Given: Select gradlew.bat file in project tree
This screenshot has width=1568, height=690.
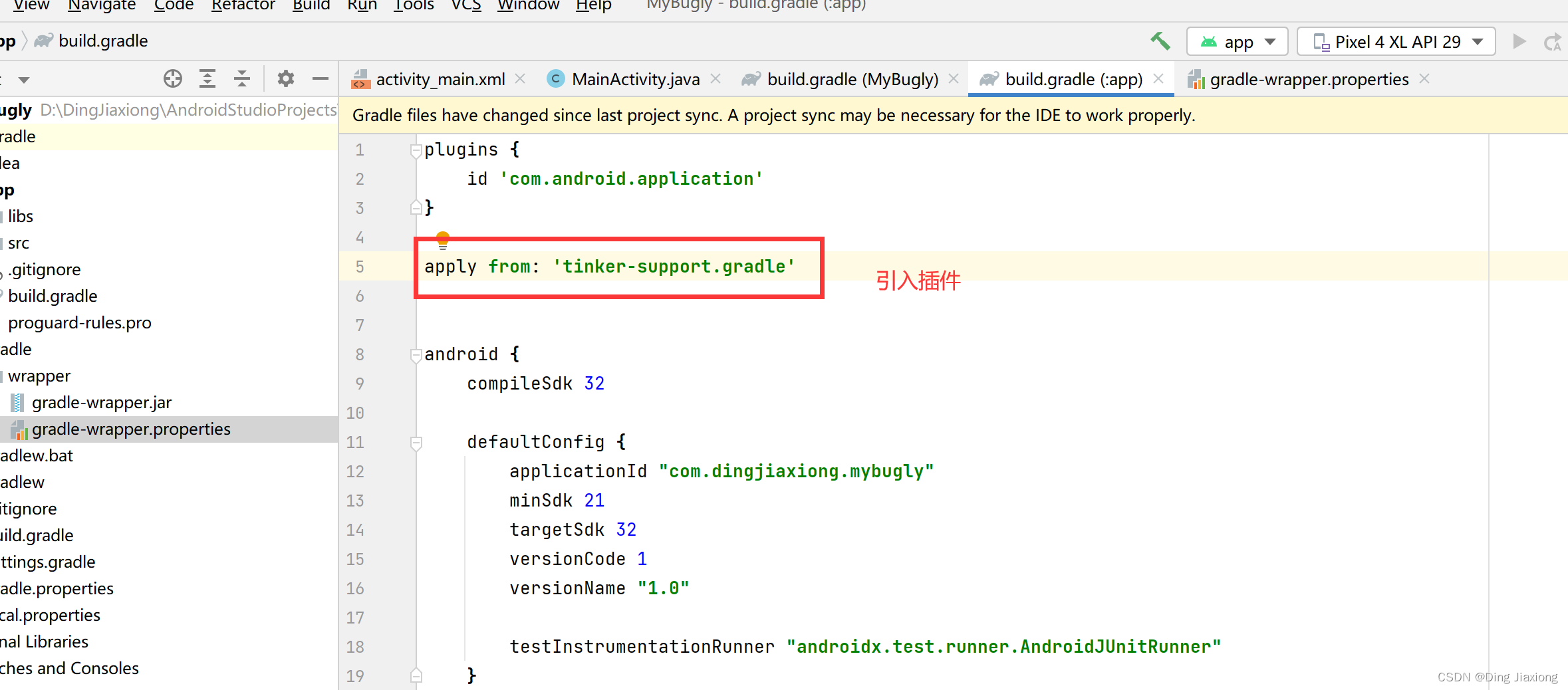Looking at the screenshot, I should 37,456.
